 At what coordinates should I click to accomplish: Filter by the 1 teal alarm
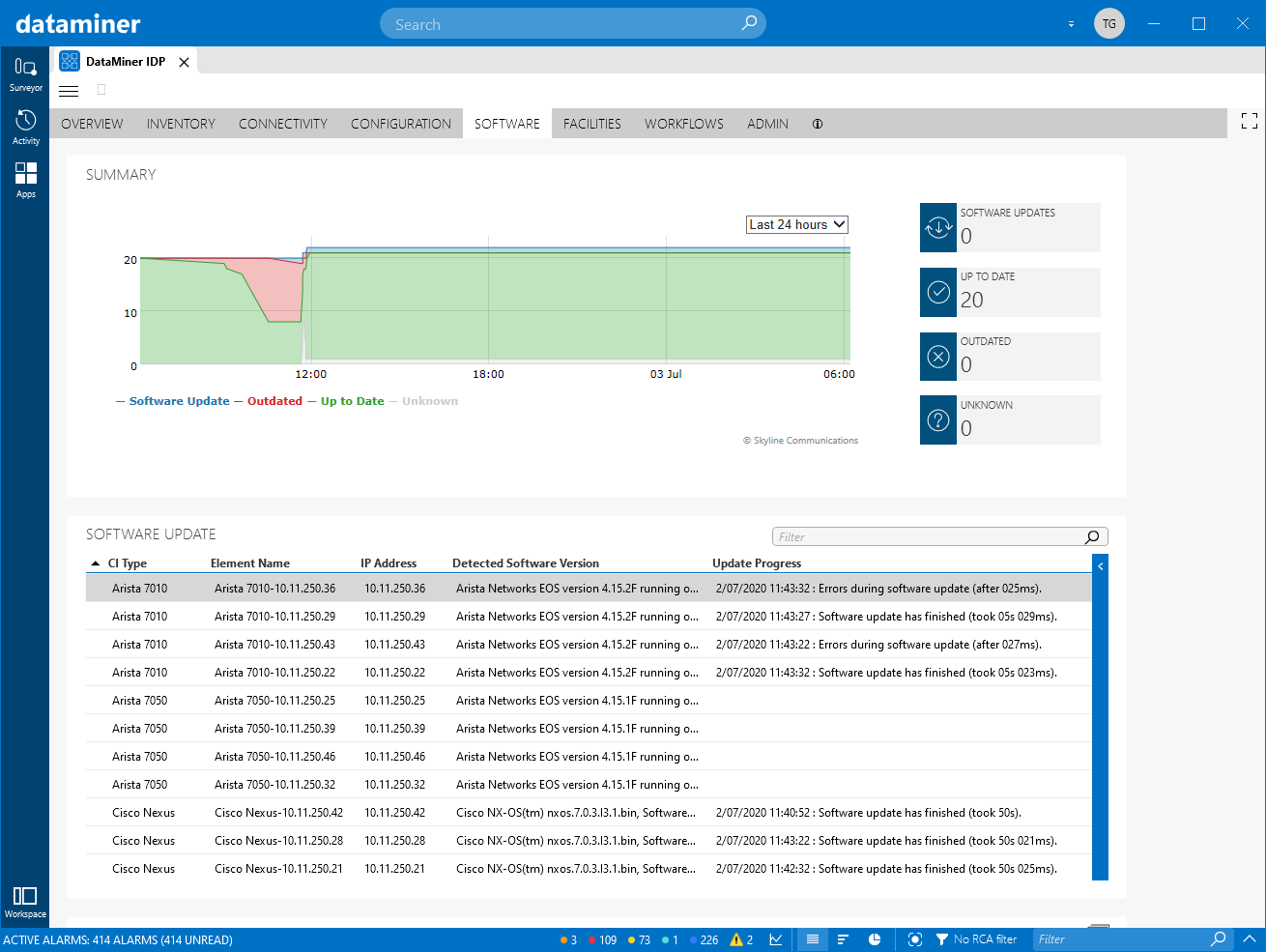pyautogui.click(x=670, y=939)
